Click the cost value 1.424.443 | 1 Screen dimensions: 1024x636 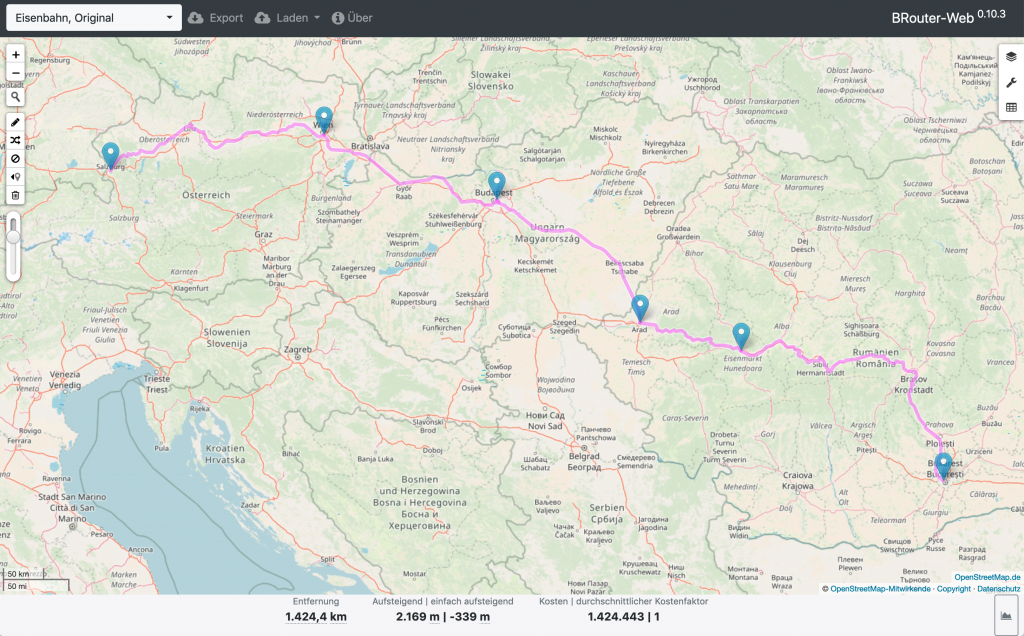coord(624,616)
